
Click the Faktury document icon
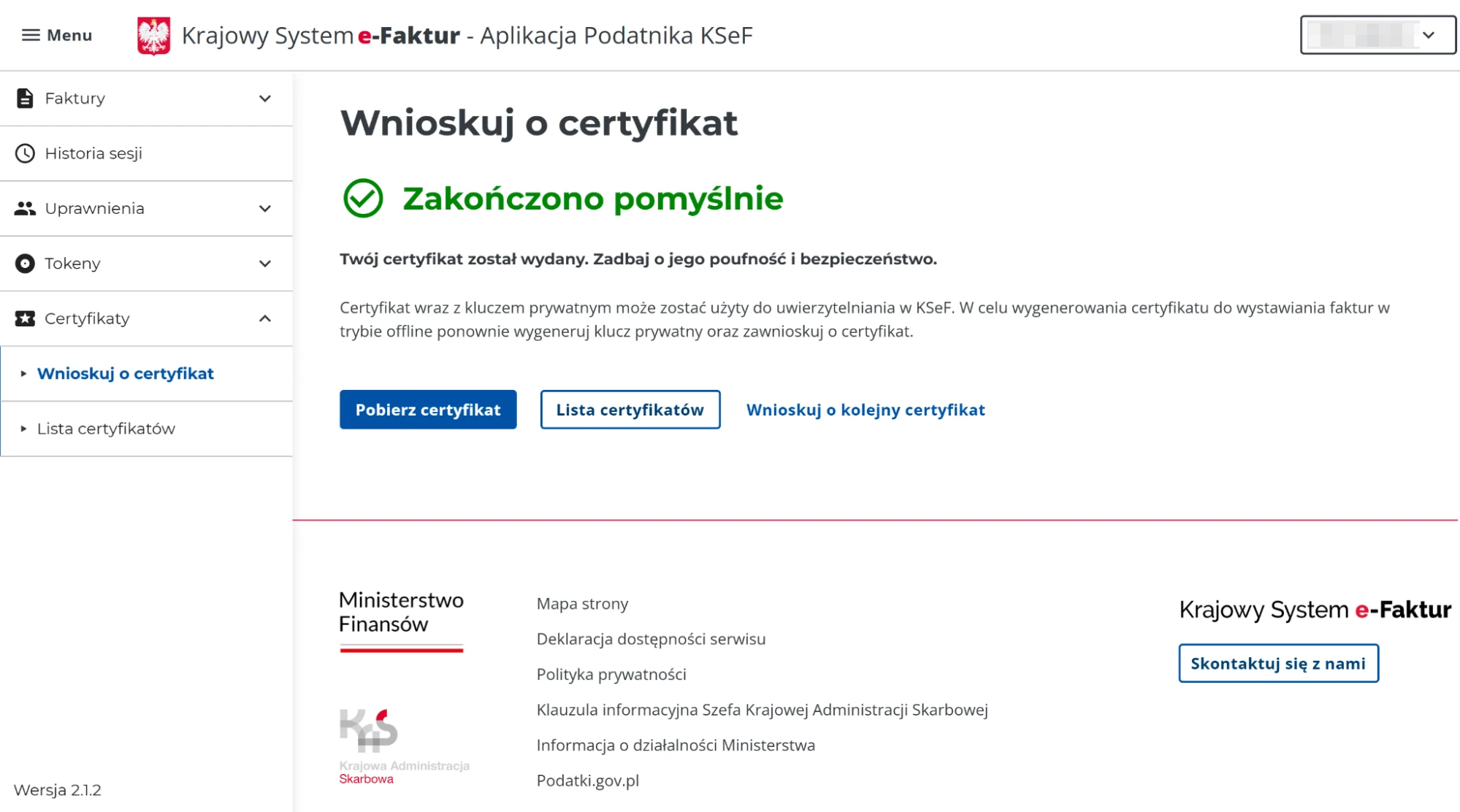point(25,99)
